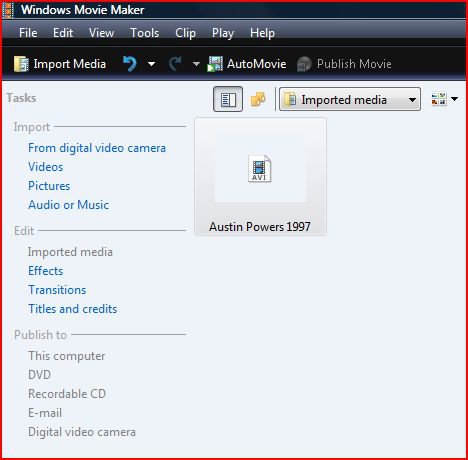Click From digital video camera link

coord(97,148)
